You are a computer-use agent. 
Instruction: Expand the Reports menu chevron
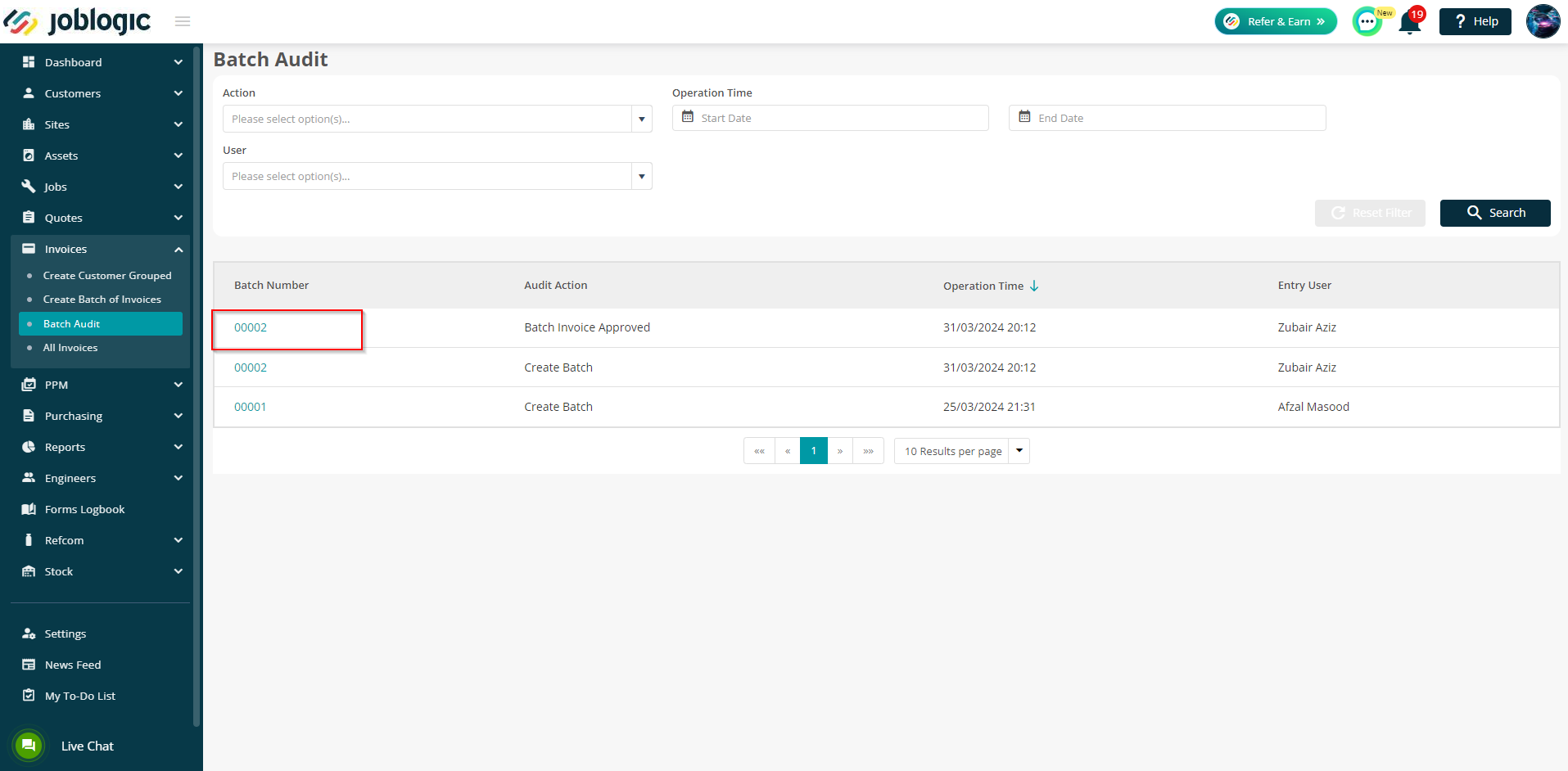click(178, 447)
